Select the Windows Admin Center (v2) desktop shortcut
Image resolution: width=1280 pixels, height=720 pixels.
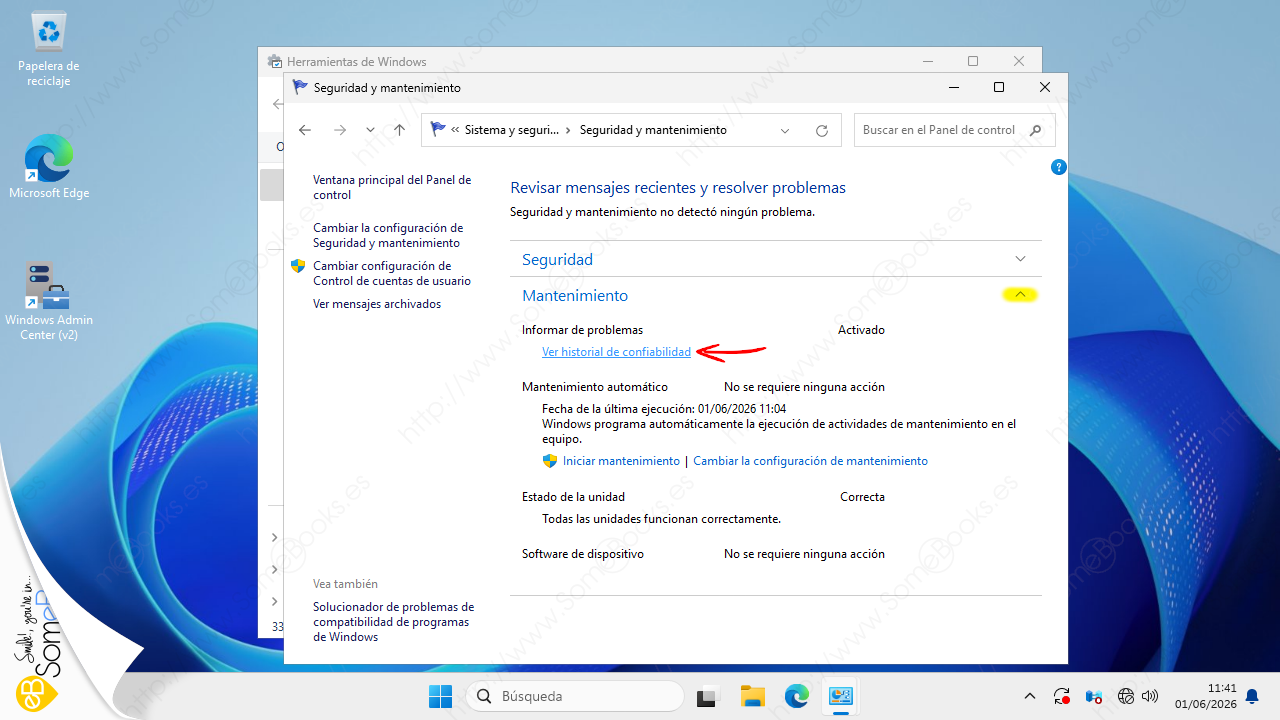49,301
